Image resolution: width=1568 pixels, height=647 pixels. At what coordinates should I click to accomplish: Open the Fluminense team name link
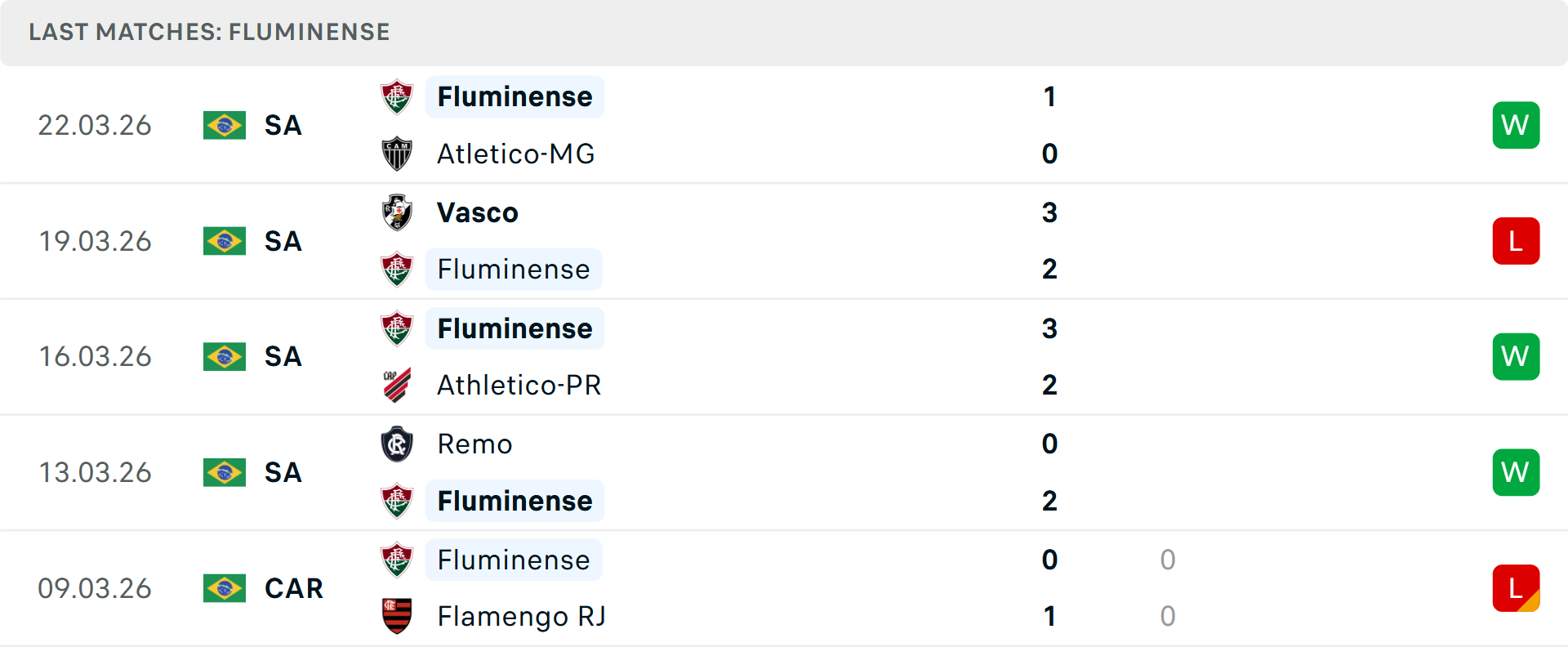514,96
